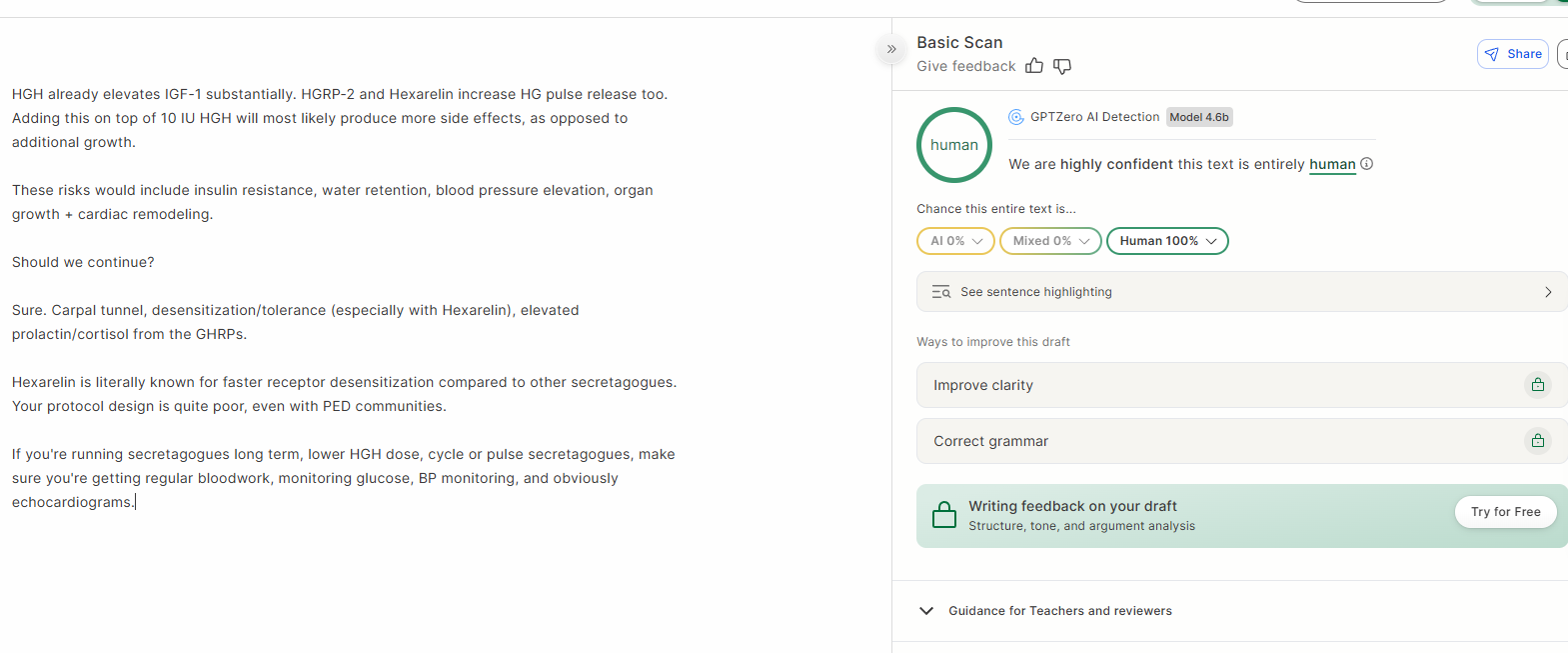Click the GPTZero AI Detection logo icon

[x=1016, y=117]
